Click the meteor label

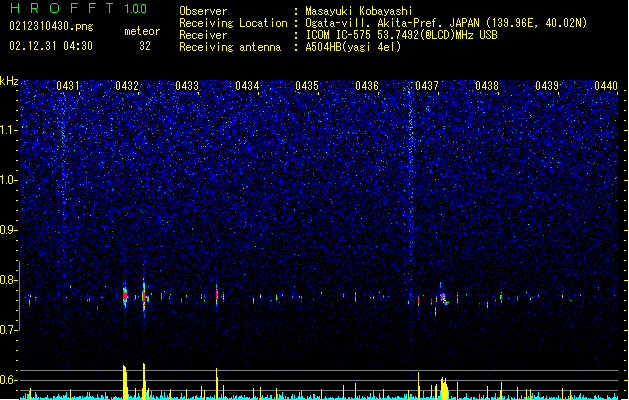point(142,31)
